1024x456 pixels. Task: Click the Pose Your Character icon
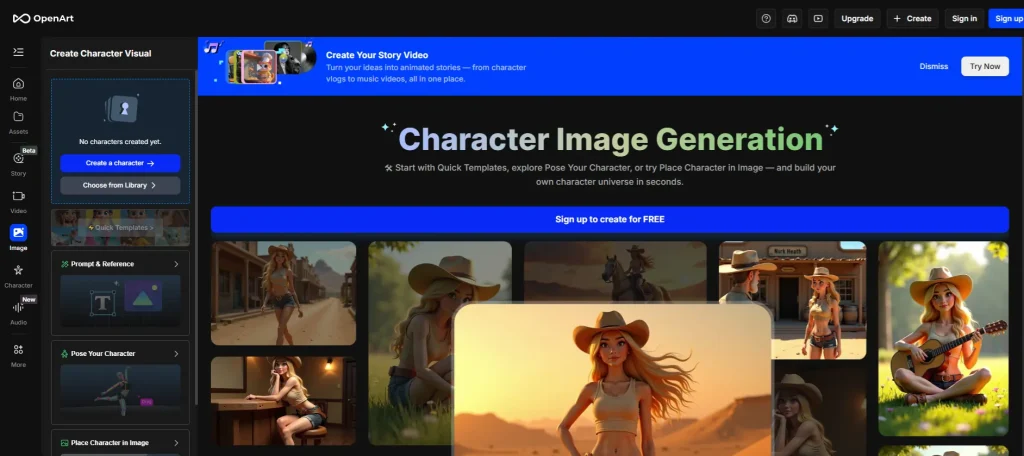coord(64,353)
